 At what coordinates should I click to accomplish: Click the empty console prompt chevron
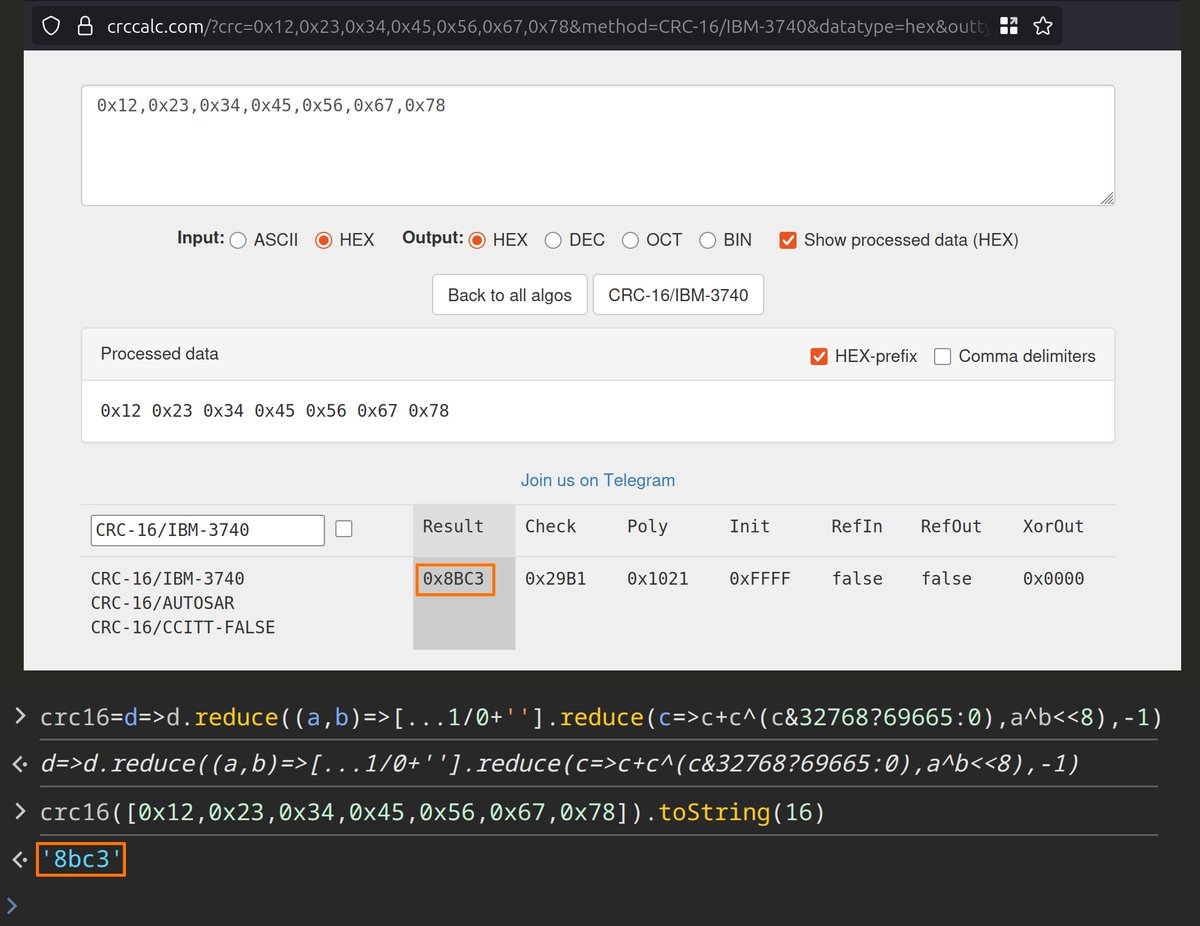[x=11, y=906]
